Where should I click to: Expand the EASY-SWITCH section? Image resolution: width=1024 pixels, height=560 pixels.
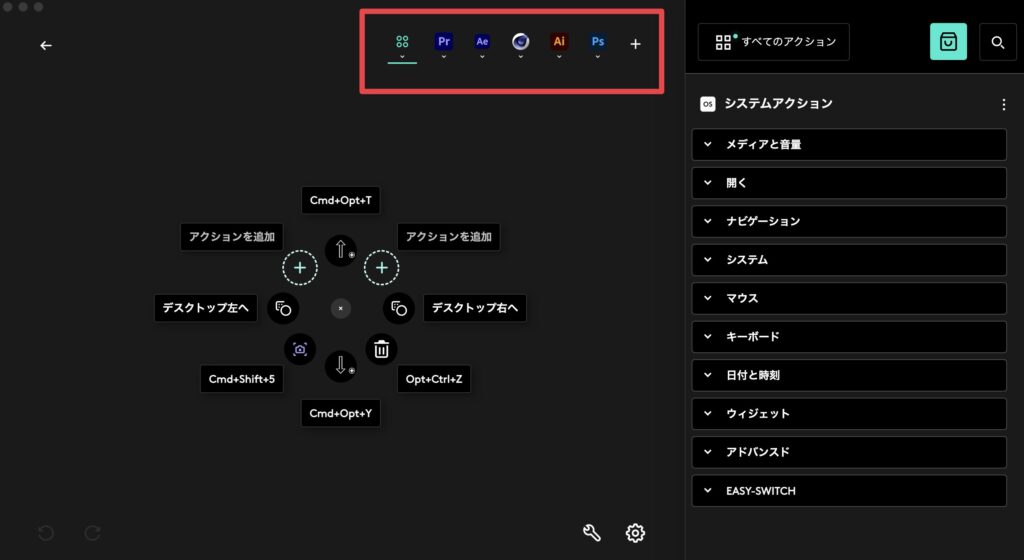pyautogui.click(x=849, y=491)
